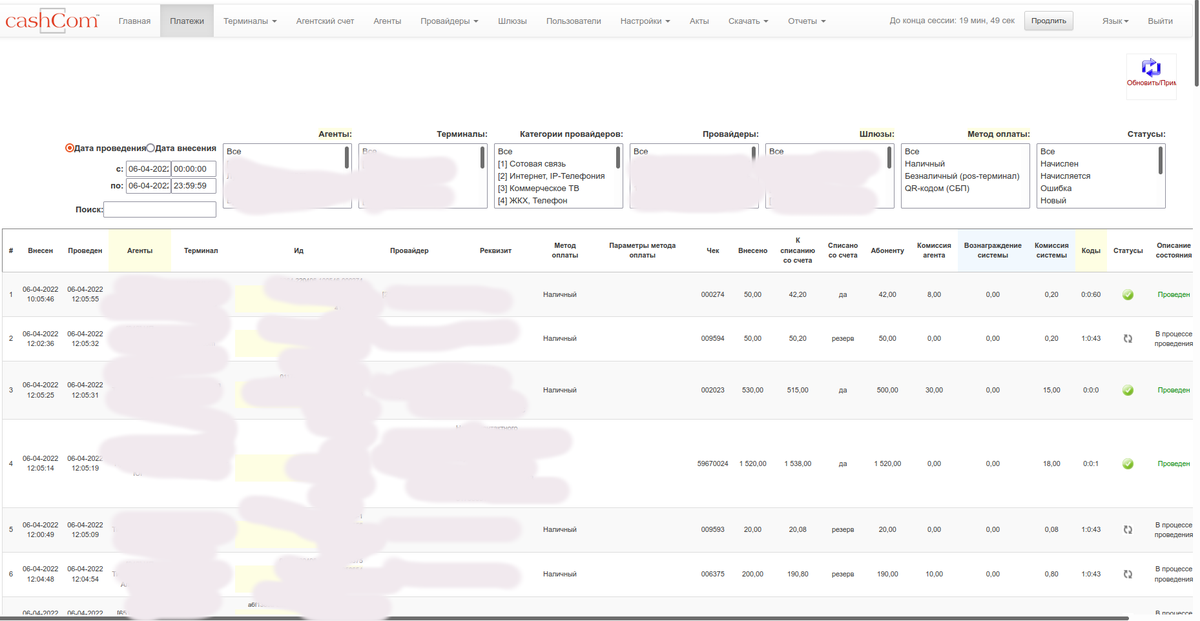Click the in-progress status icon in row 5
The height and width of the screenshot is (621, 1200).
point(1128,530)
